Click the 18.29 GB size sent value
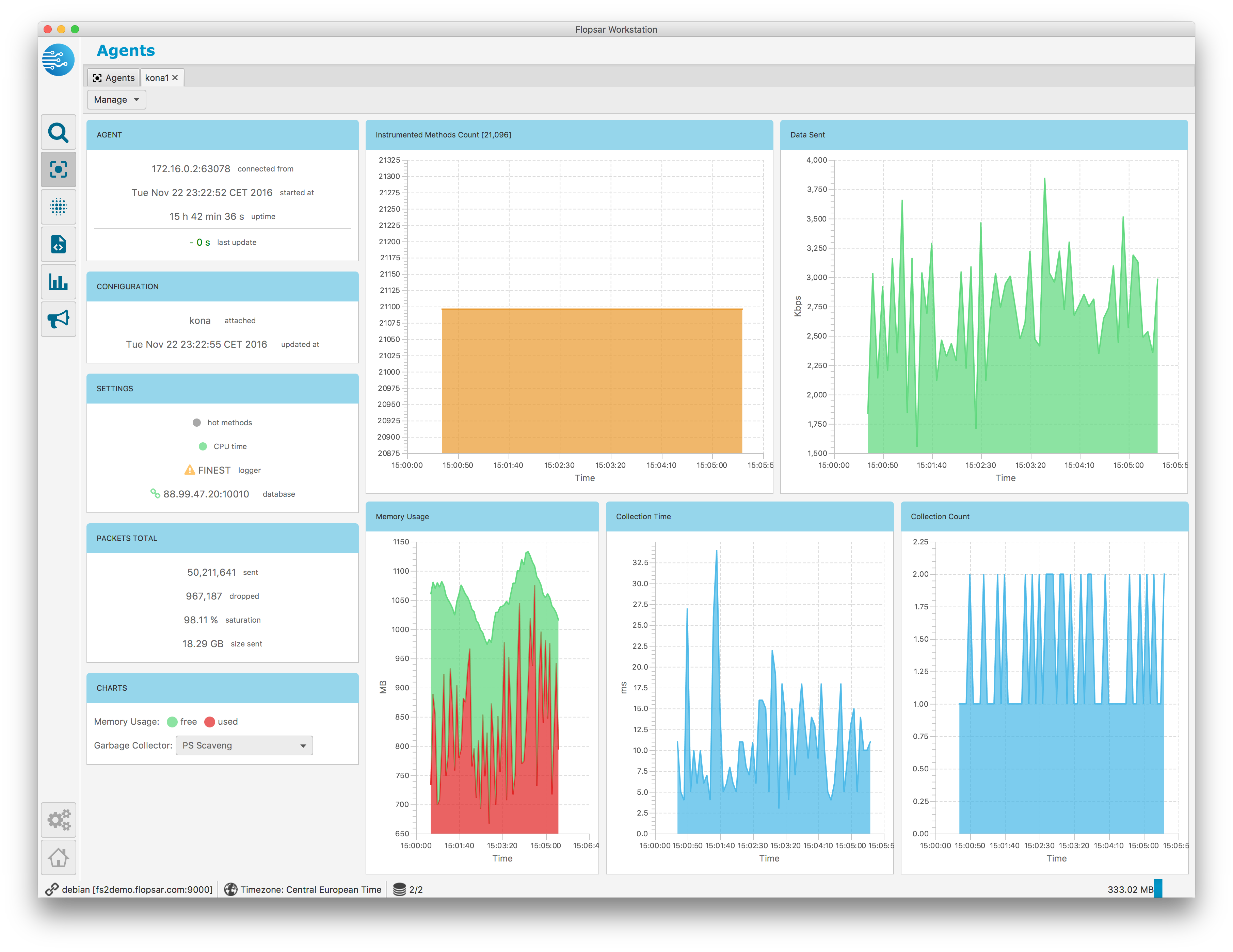 (x=203, y=644)
